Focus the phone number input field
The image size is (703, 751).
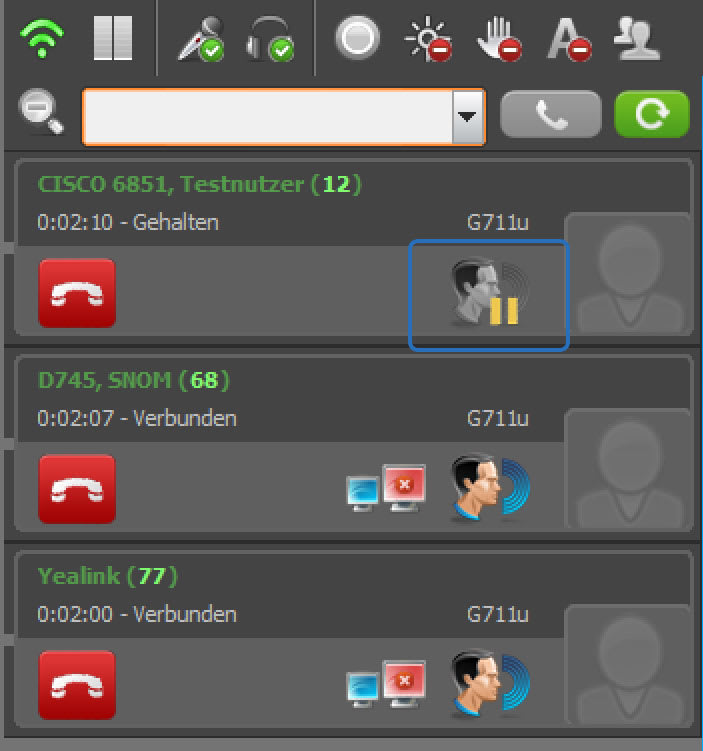point(267,116)
